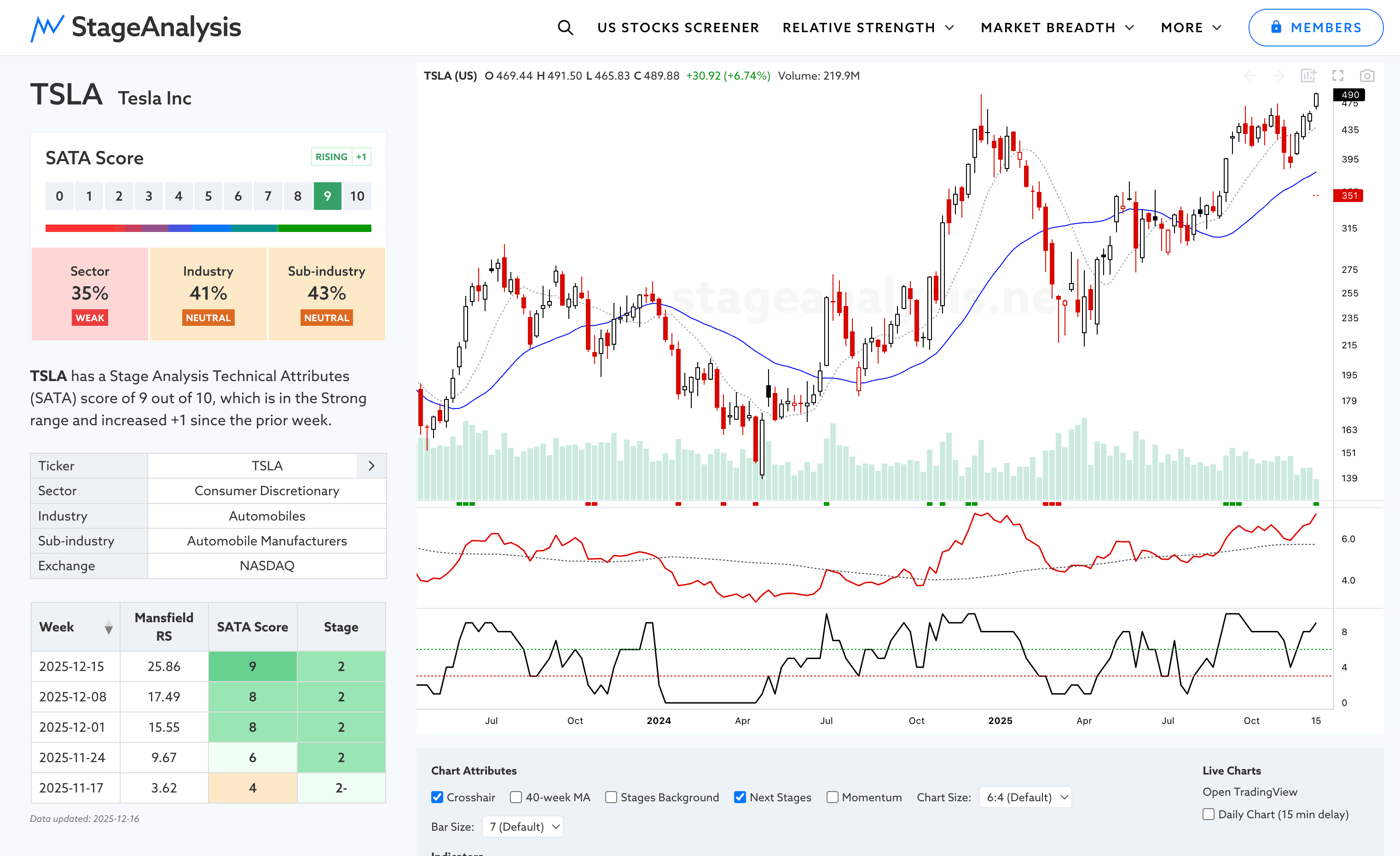Viewport: 1400px width, 856px height.
Task: Click the search magnifier icon
Action: click(565, 27)
